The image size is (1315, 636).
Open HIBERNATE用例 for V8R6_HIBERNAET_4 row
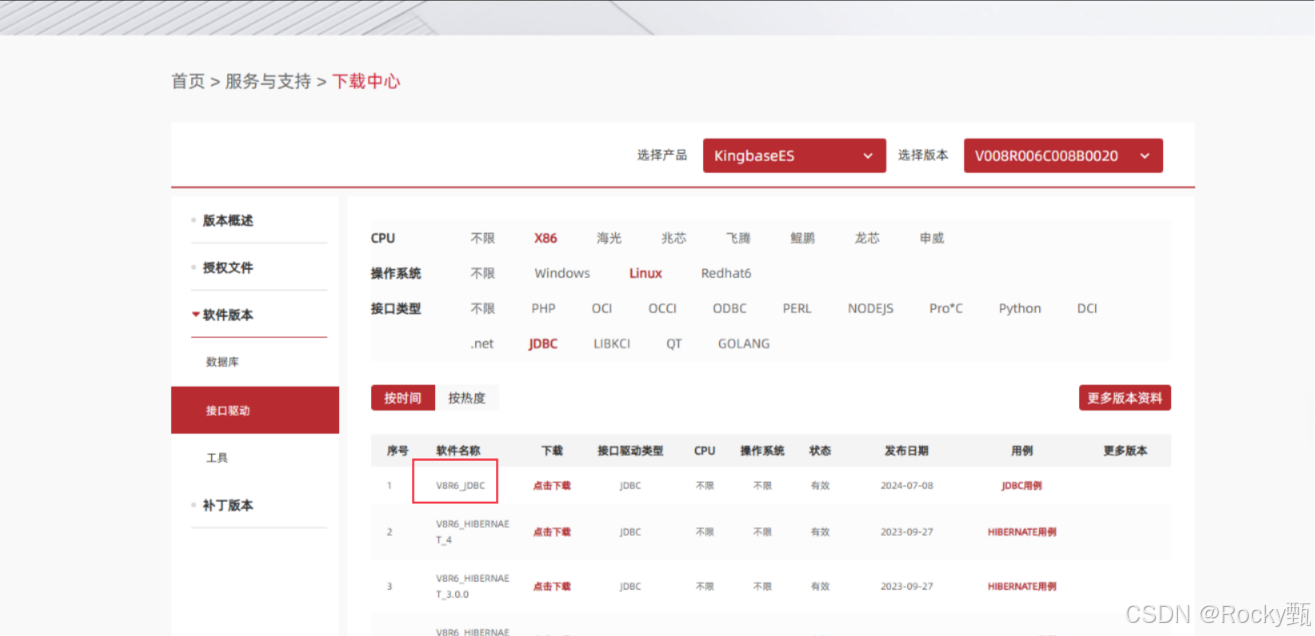1022,532
